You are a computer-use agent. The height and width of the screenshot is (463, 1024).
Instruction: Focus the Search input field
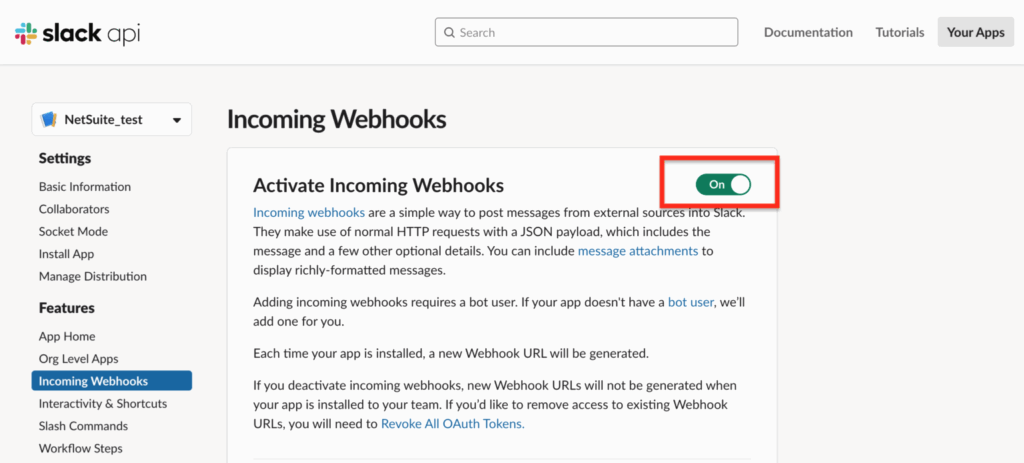(586, 32)
